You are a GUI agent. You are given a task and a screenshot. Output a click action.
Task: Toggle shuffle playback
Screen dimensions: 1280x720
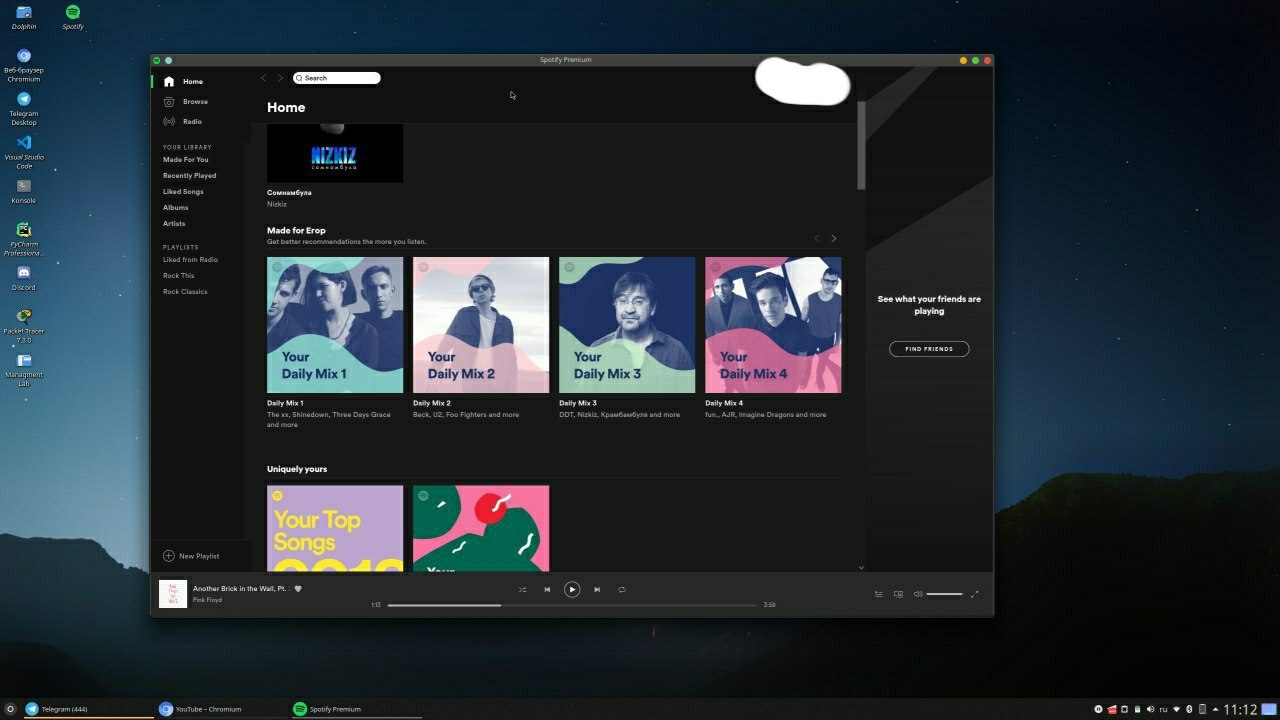522,590
